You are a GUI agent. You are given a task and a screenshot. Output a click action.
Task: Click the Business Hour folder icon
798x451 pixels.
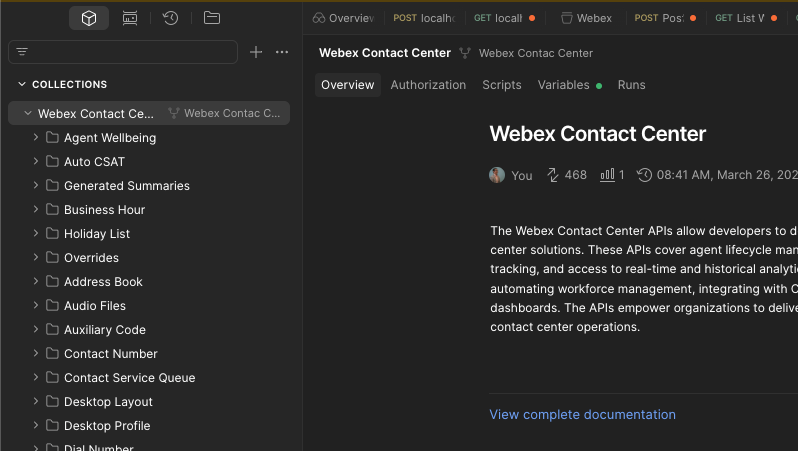[52, 209]
